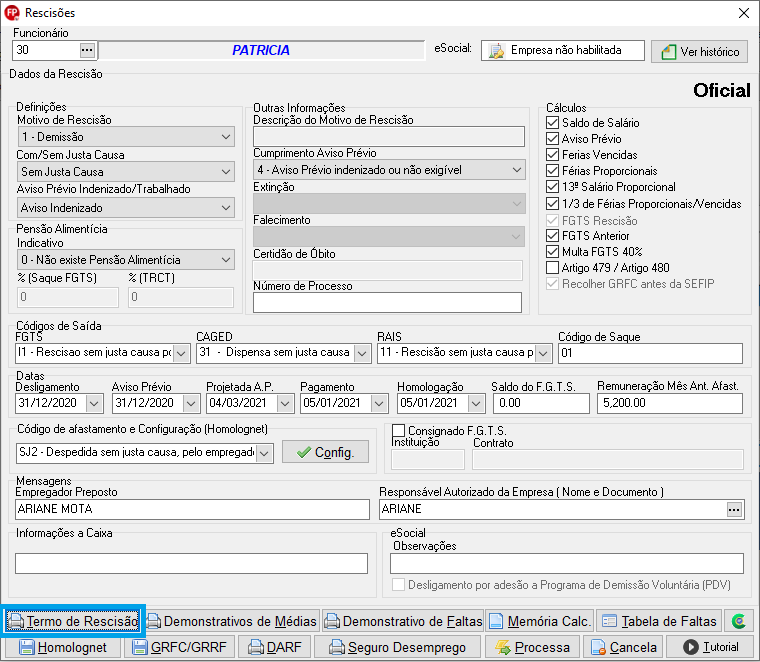Expand Com/Sem Justa Causa dropdown

coord(226,172)
